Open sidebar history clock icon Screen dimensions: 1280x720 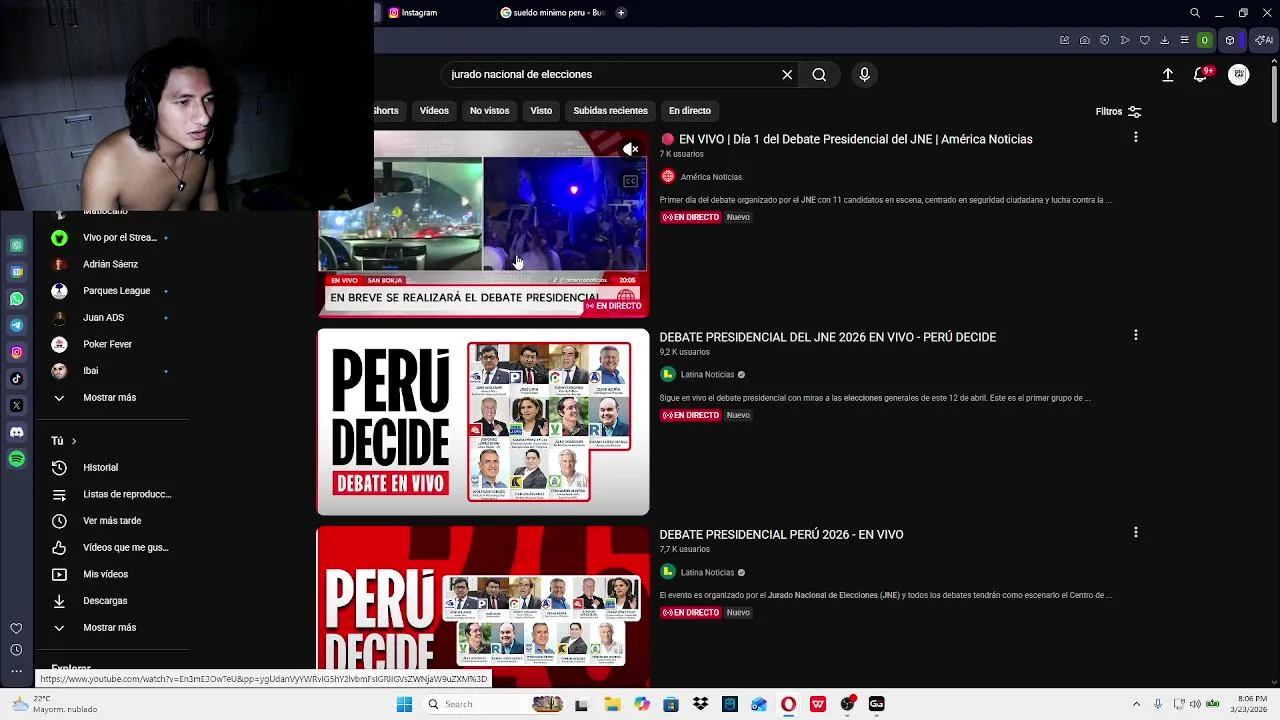(16, 650)
